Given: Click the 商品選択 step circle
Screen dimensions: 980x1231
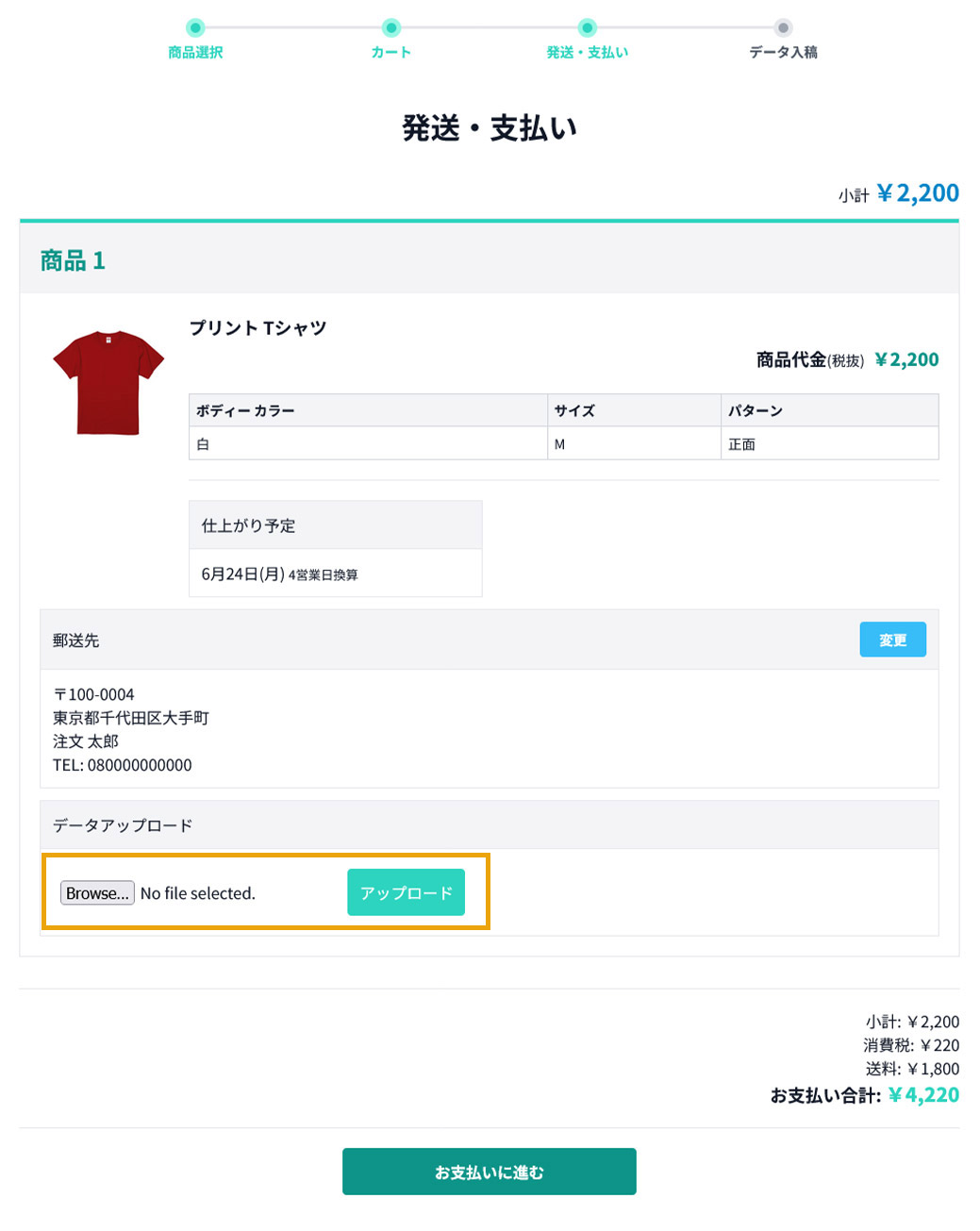Looking at the screenshot, I should 195,27.
